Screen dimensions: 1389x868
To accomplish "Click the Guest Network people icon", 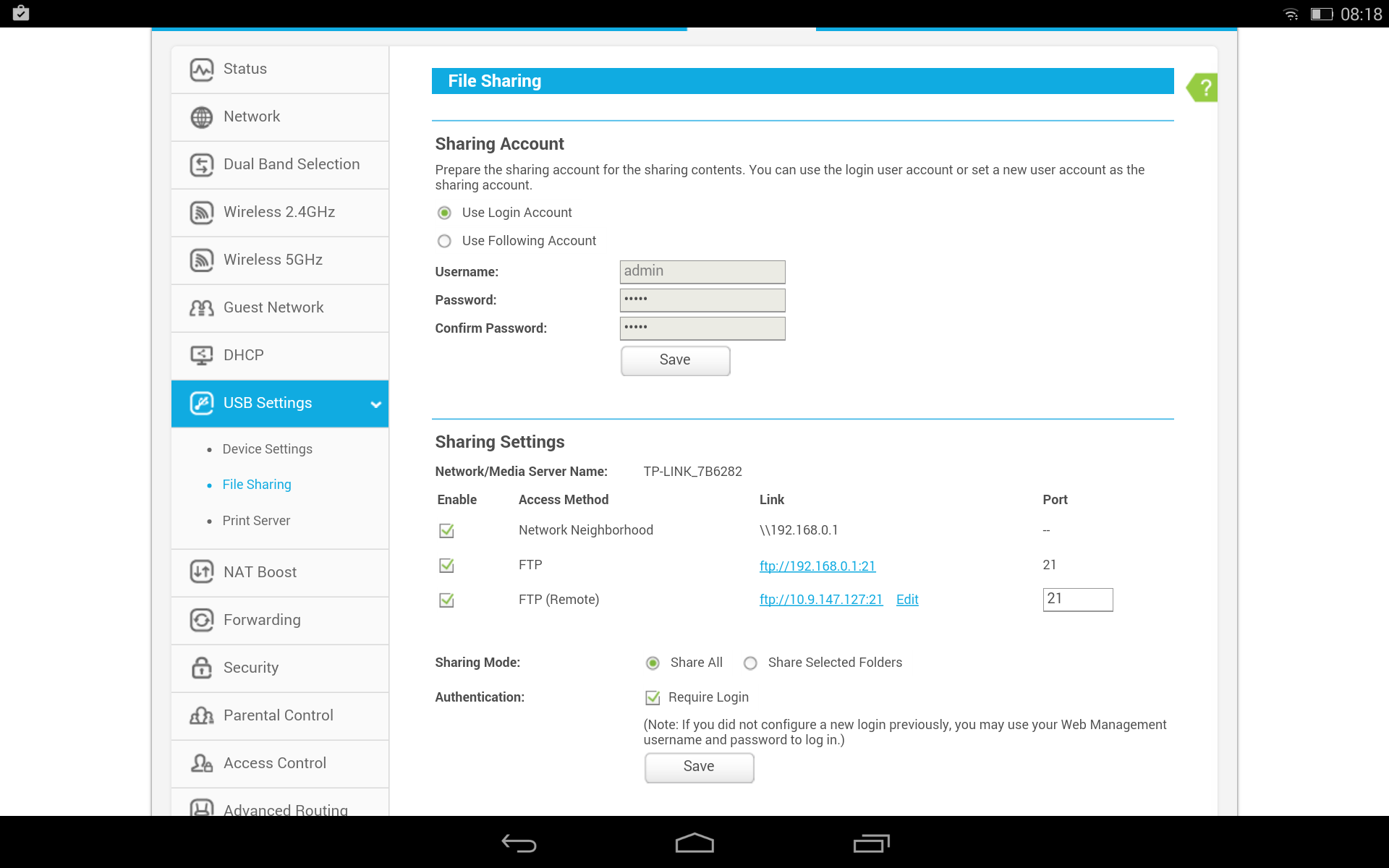I will 202,308.
